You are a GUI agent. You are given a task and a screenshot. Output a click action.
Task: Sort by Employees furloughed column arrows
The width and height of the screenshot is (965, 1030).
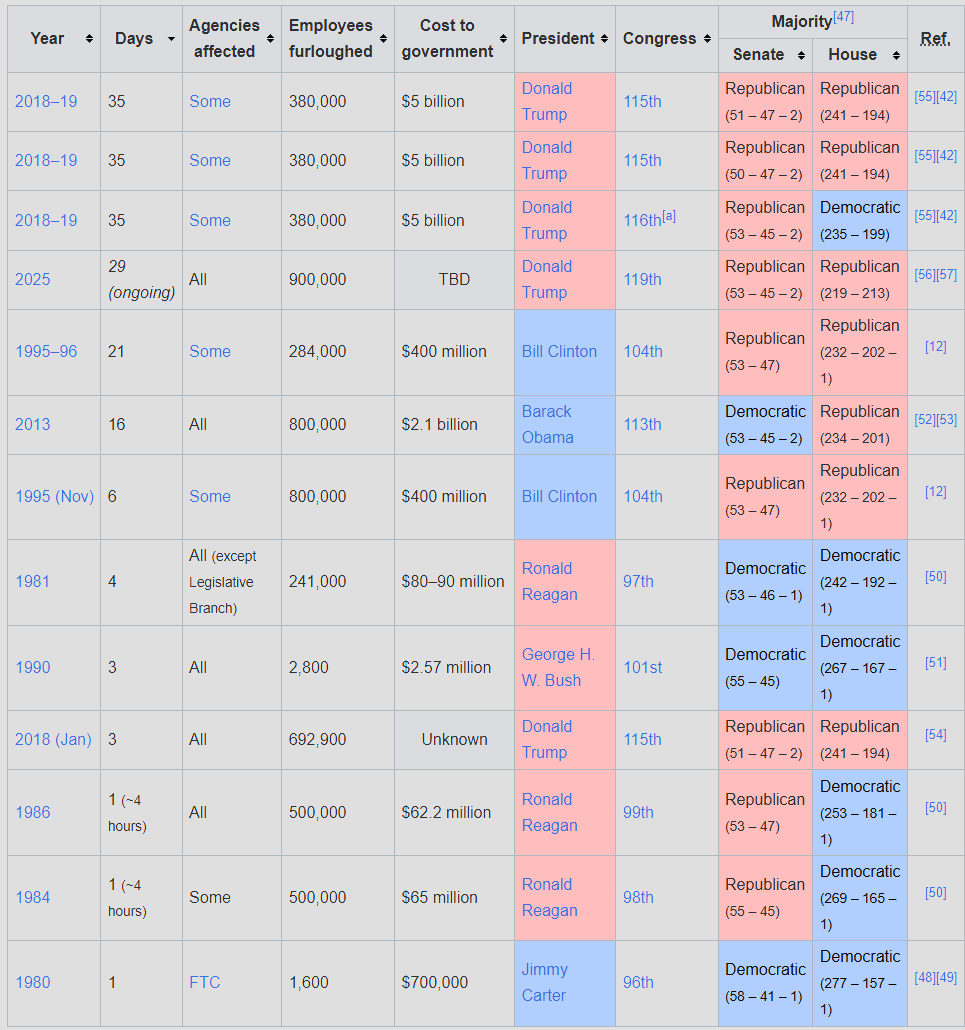[383, 39]
